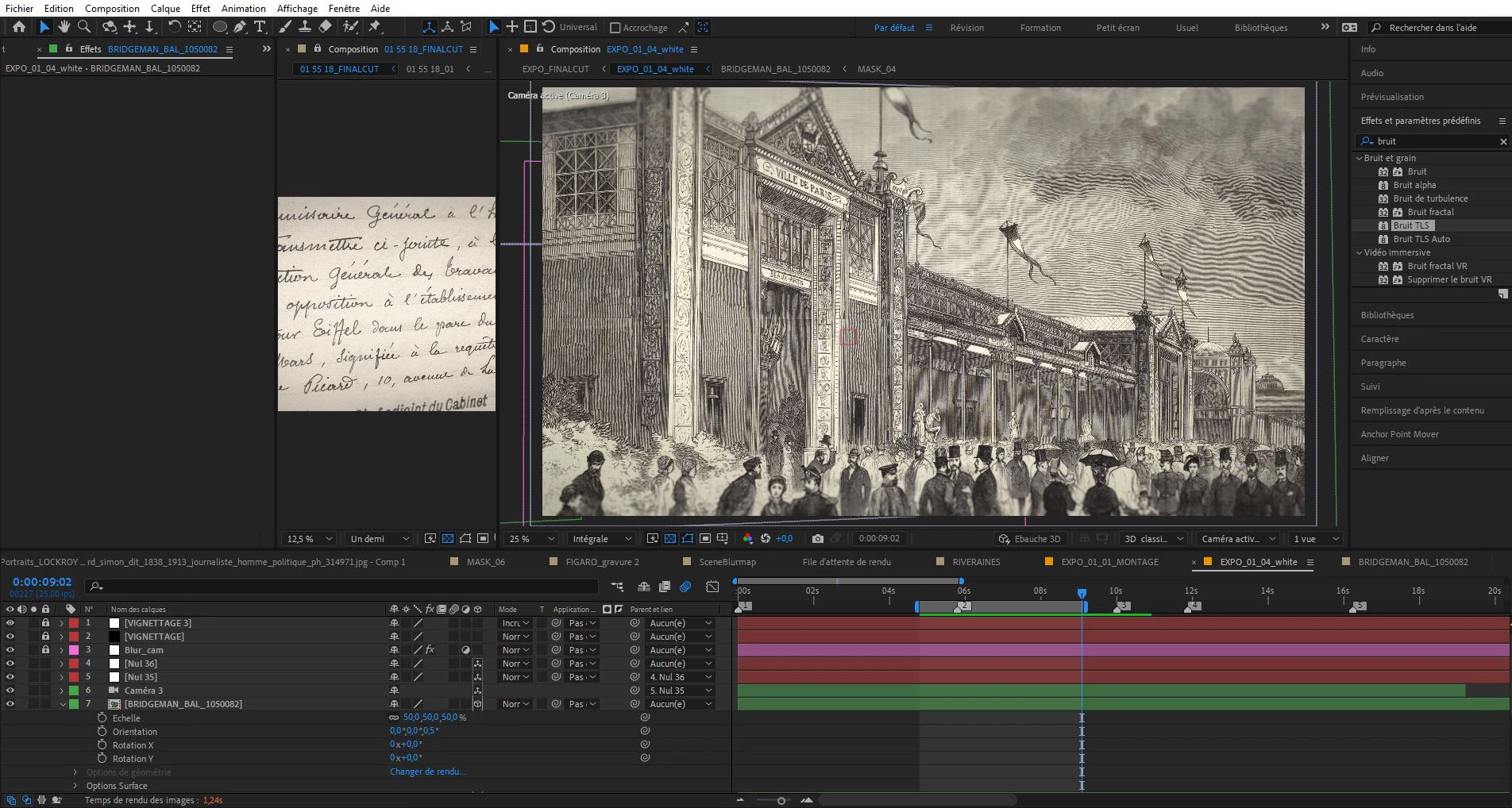The width and height of the screenshot is (1512, 808).
Task: Collapse the BRIDGEMAN_BAL_1050082 layer properties
Action: 63,704
